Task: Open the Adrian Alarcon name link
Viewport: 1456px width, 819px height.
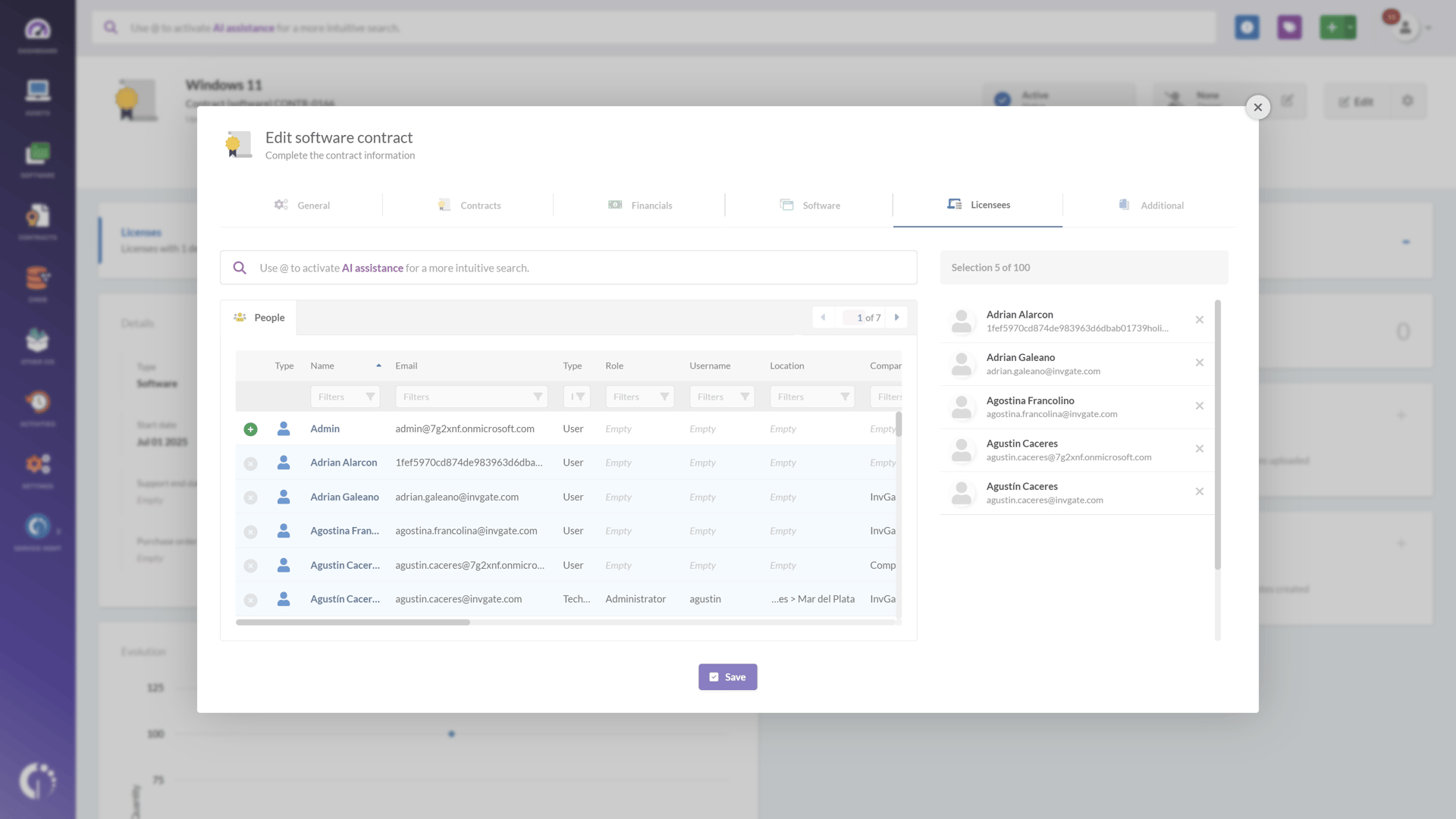Action: pos(344,463)
